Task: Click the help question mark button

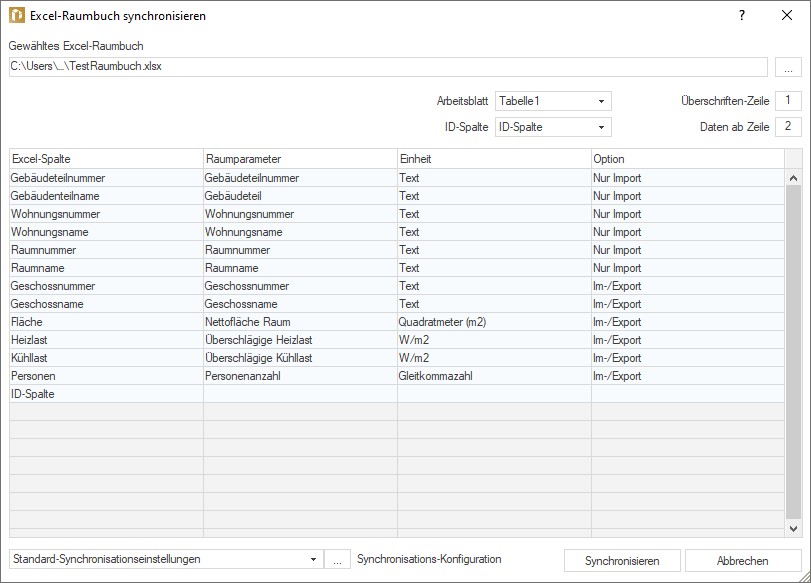Action: coord(742,16)
